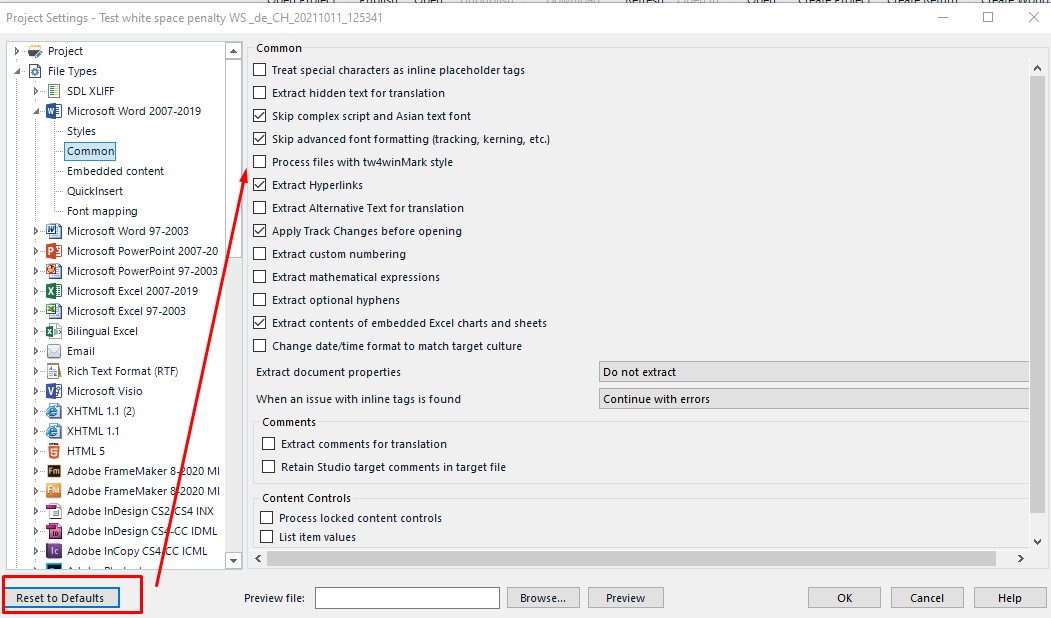Viewport: 1051px width, 618px height.
Task: Select the HTML 5 file type icon
Action: click(54, 451)
